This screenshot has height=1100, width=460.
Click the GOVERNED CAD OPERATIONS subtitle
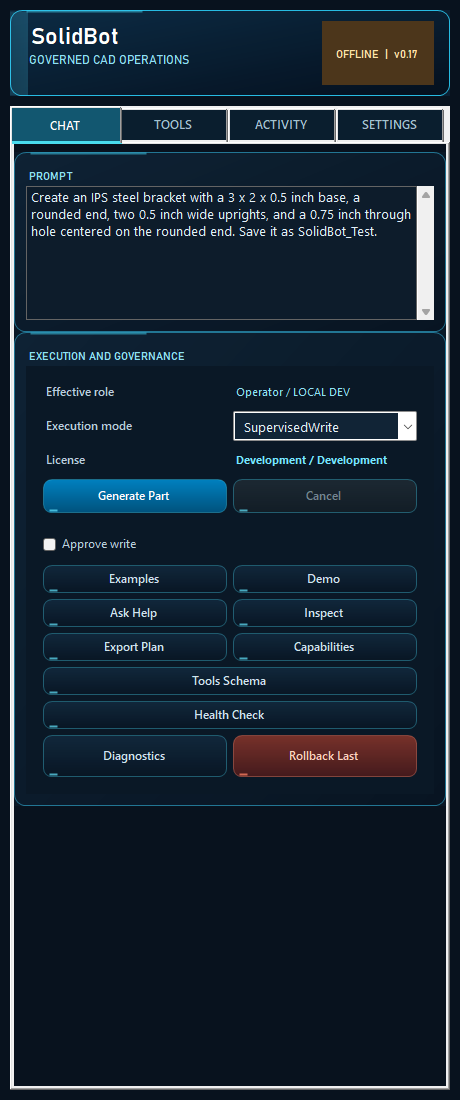[x=109, y=60]
